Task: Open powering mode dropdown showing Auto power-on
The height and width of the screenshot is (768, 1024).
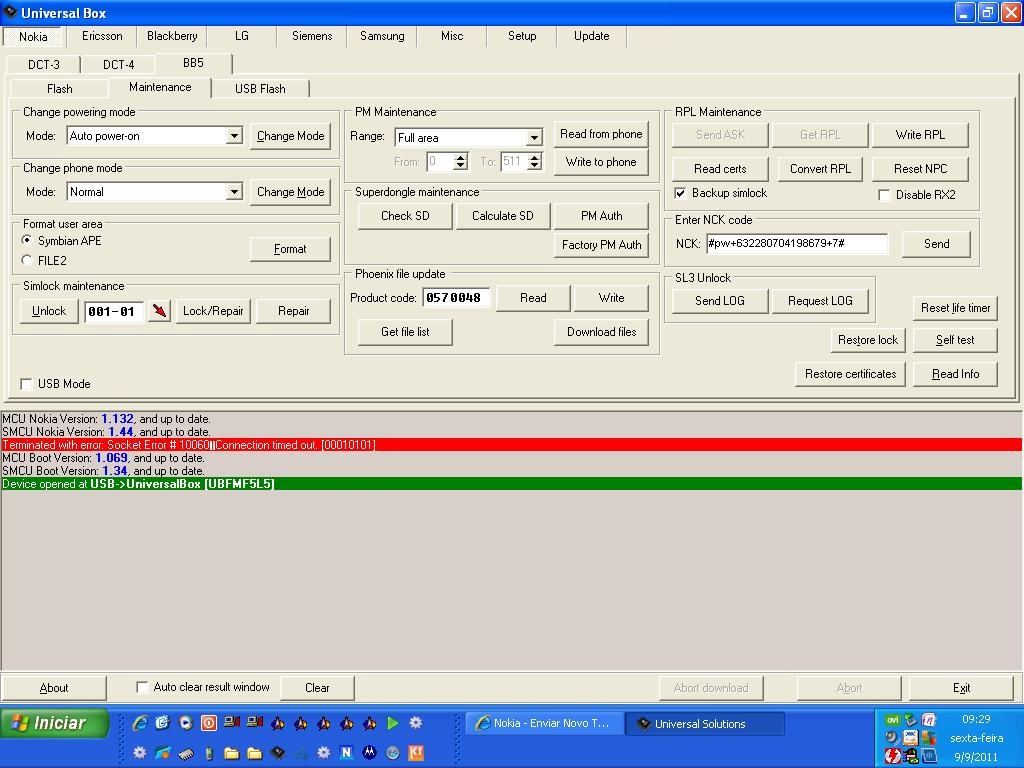Action: (x=234, y=136)
